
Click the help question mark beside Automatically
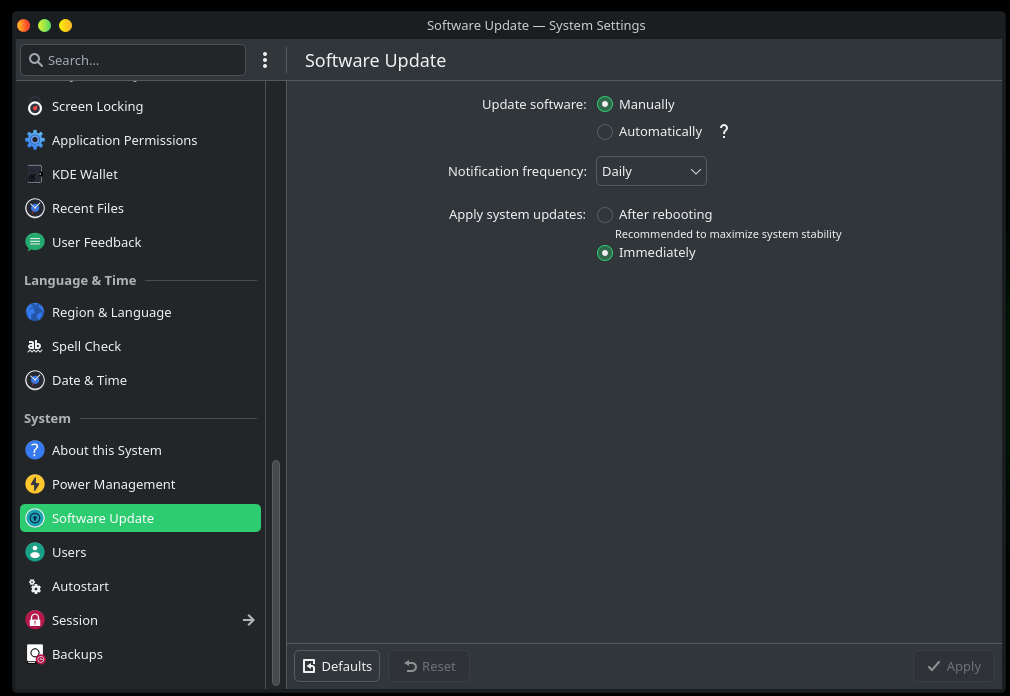724,131
